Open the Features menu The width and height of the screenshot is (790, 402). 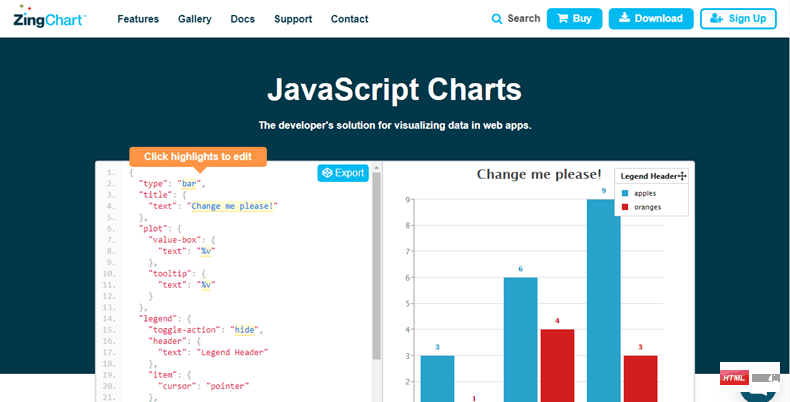pos(138,19)
